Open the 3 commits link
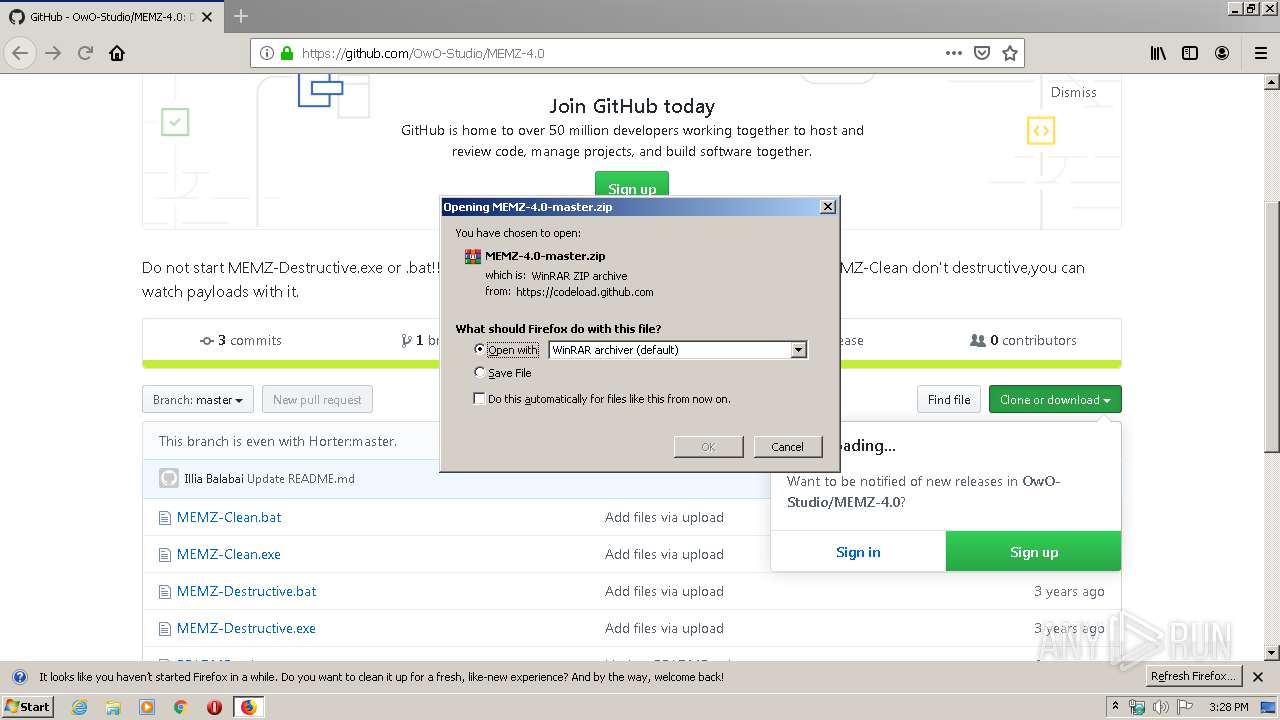This screenshot has height=720, width=1280. 240,341
